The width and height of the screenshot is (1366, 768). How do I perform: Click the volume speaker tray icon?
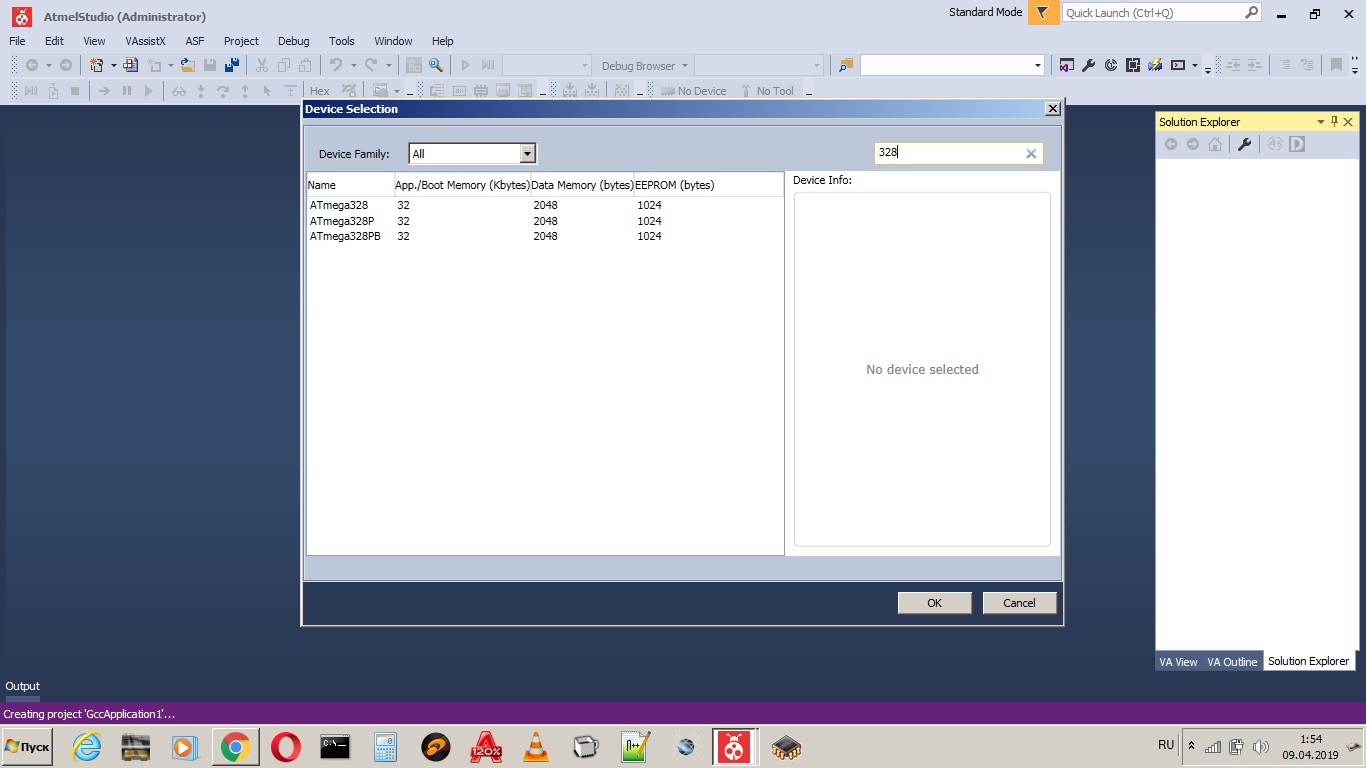pyautogui.click(x=1260, y=747)
